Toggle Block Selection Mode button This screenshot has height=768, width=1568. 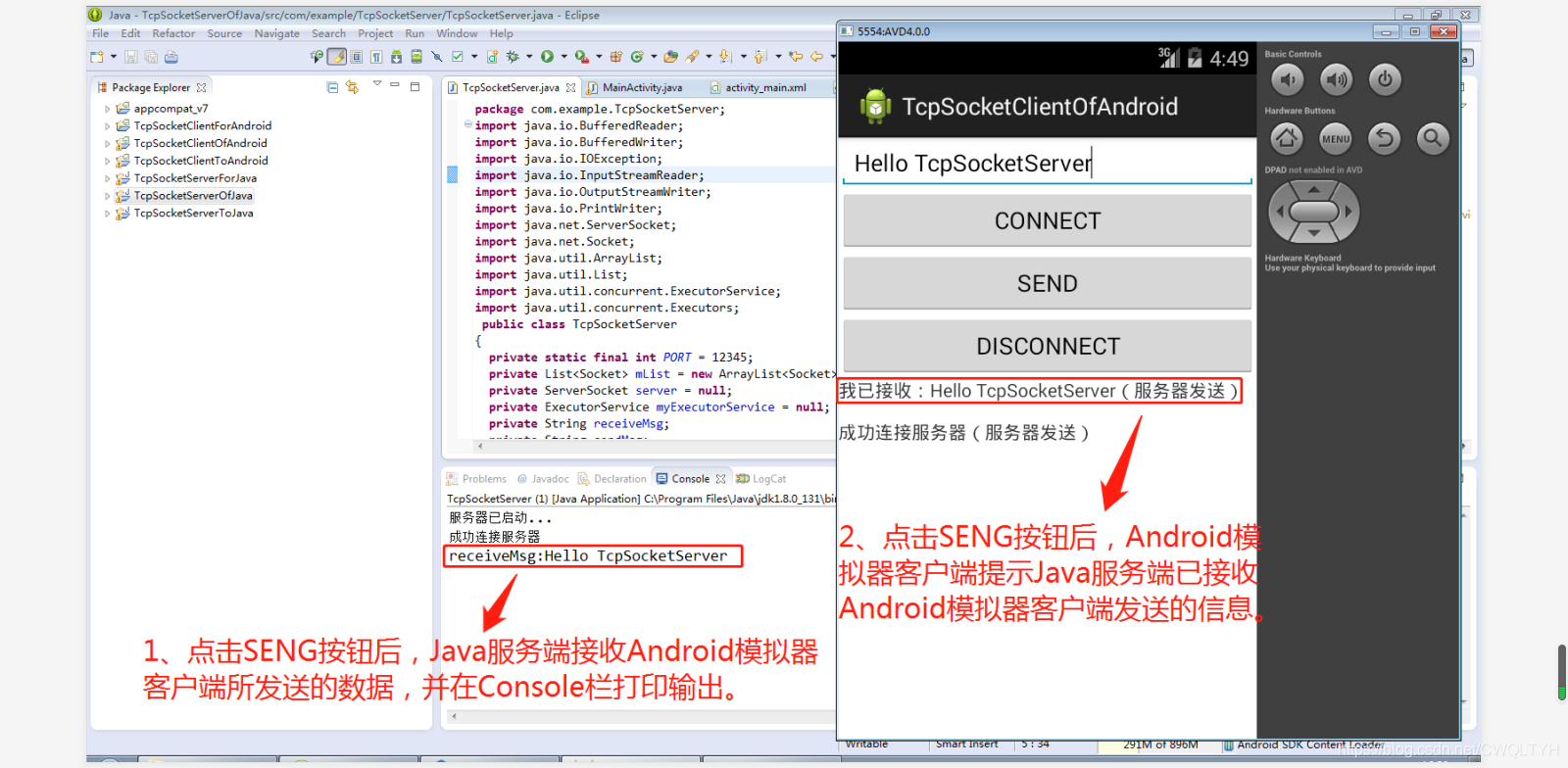click(x=357, y=57)
